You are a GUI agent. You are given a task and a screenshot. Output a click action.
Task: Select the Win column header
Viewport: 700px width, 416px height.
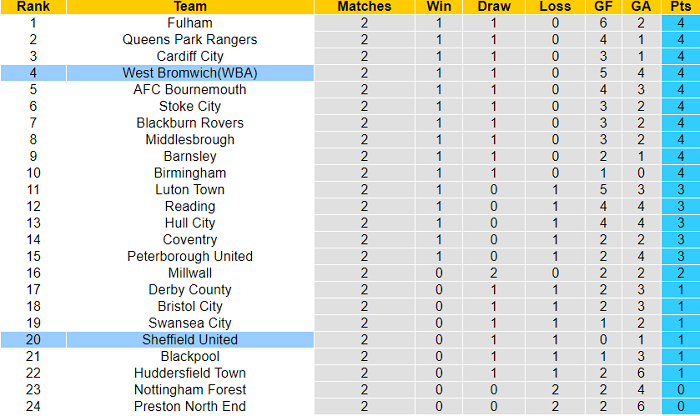439,6
